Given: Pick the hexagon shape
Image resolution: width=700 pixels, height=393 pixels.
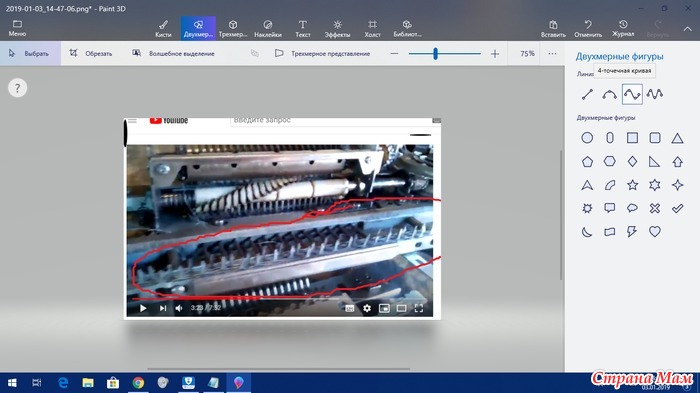Looking at the screenshot, I should (x=610, y=161).
